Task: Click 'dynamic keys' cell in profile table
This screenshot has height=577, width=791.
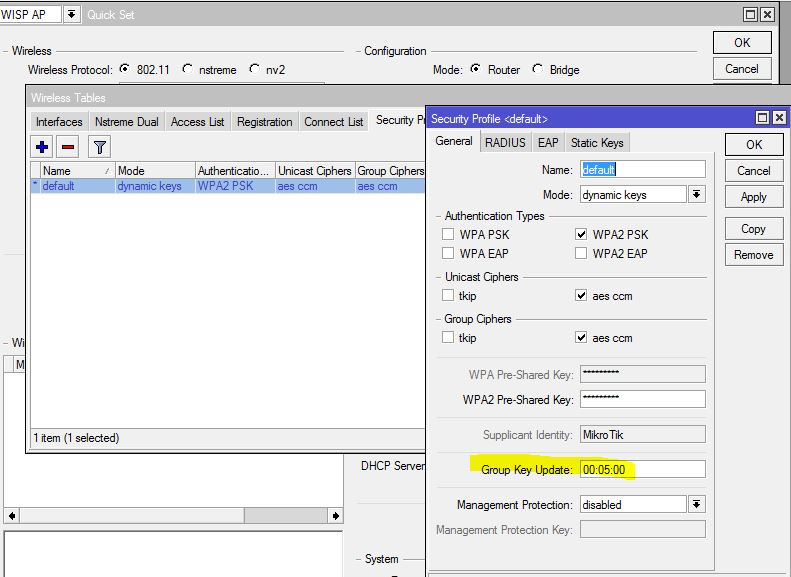Action: pyautogui.click(x=149, y=186)
